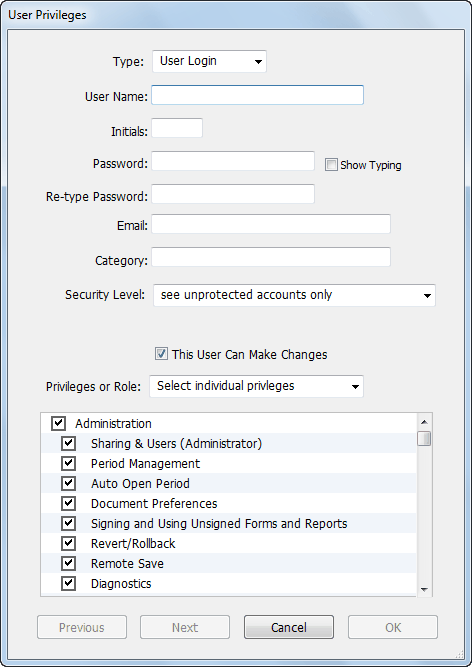Select the Remote Save list item
Image resolution: width=472 pixels, height=667 pixels.
pos(229,563)
